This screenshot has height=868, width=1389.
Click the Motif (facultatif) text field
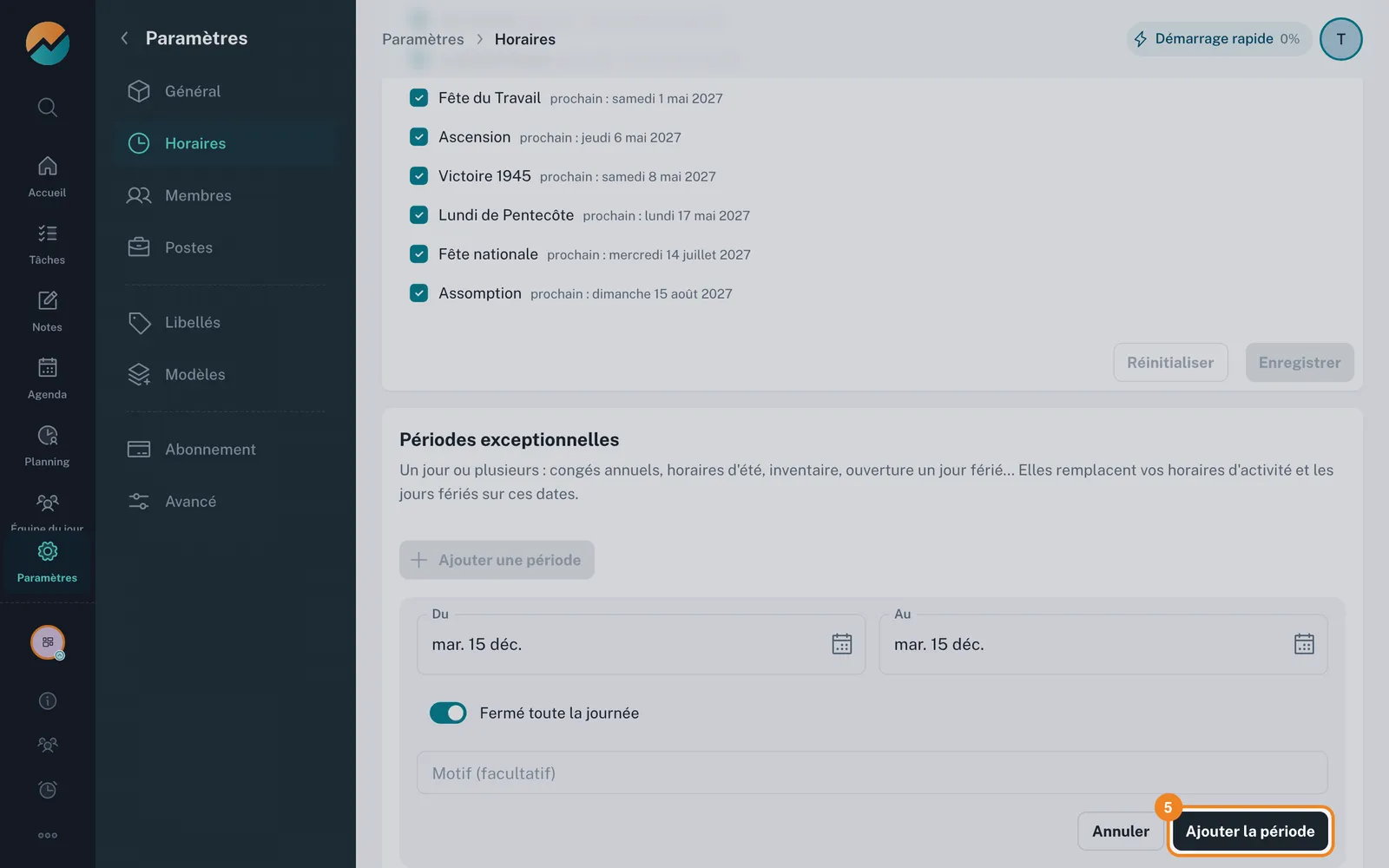point(872,773)
